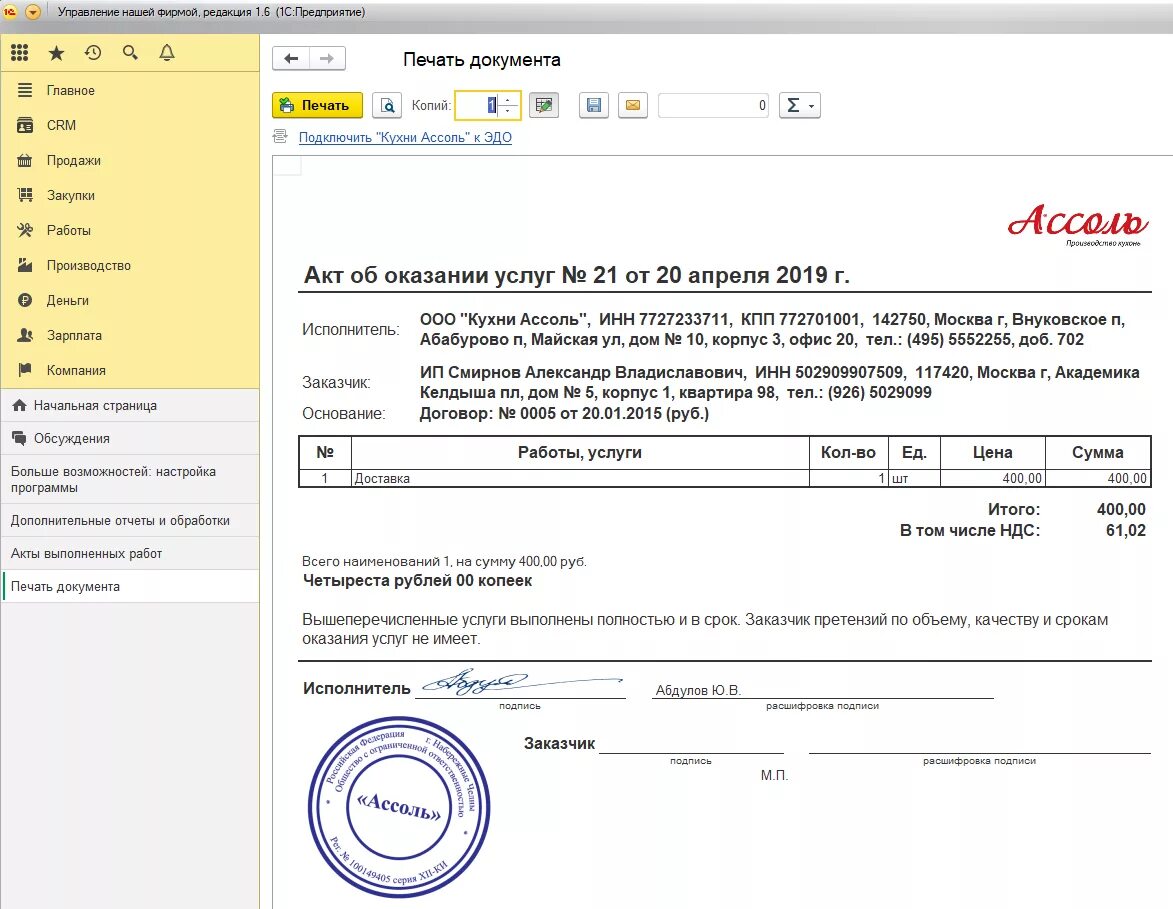Open Favorites star icon
Viewport: 1173px width, 909px height.
(56, 52)
